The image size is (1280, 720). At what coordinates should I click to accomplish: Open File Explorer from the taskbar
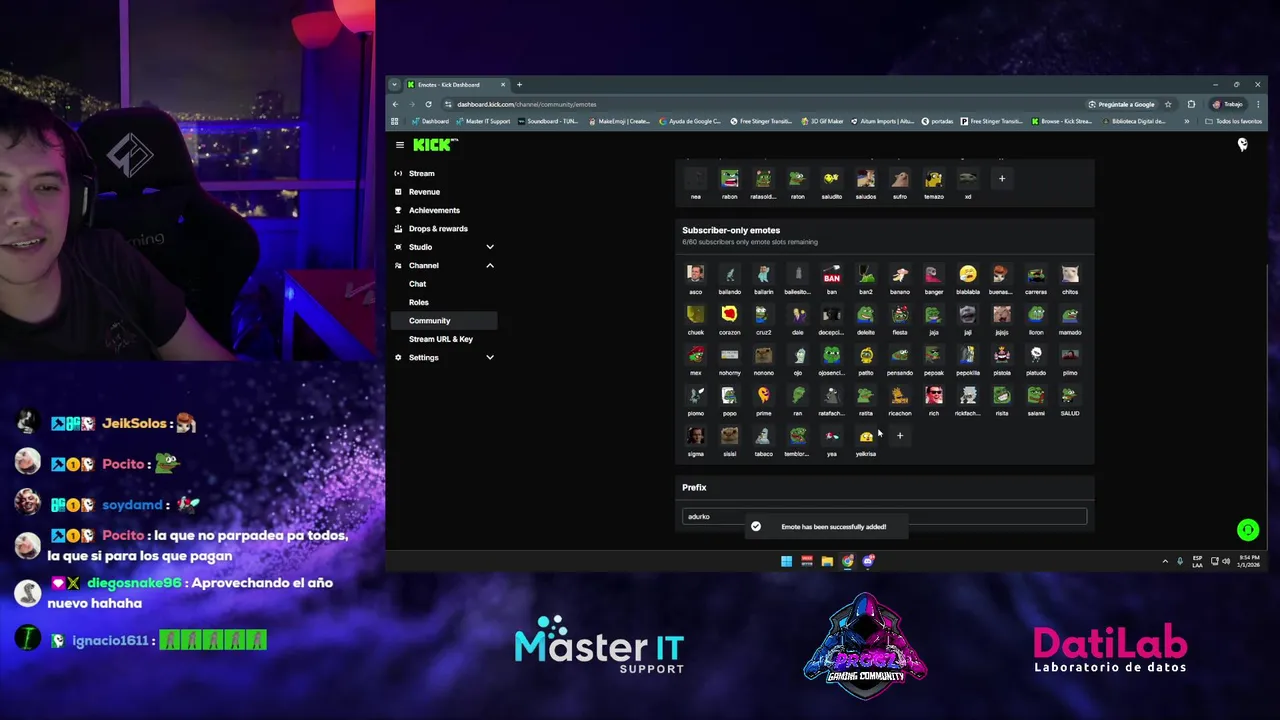(x=827, y=561)
